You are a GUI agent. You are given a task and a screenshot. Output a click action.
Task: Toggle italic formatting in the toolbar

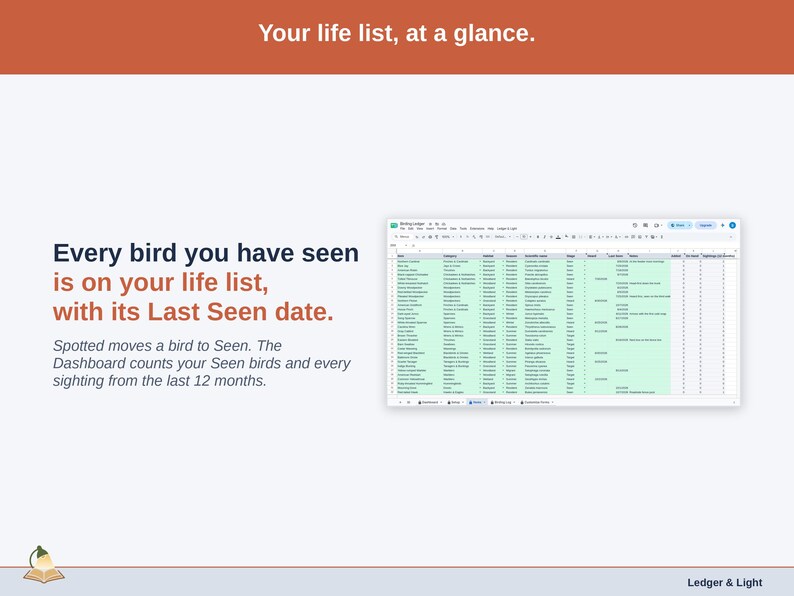(545, 237)
